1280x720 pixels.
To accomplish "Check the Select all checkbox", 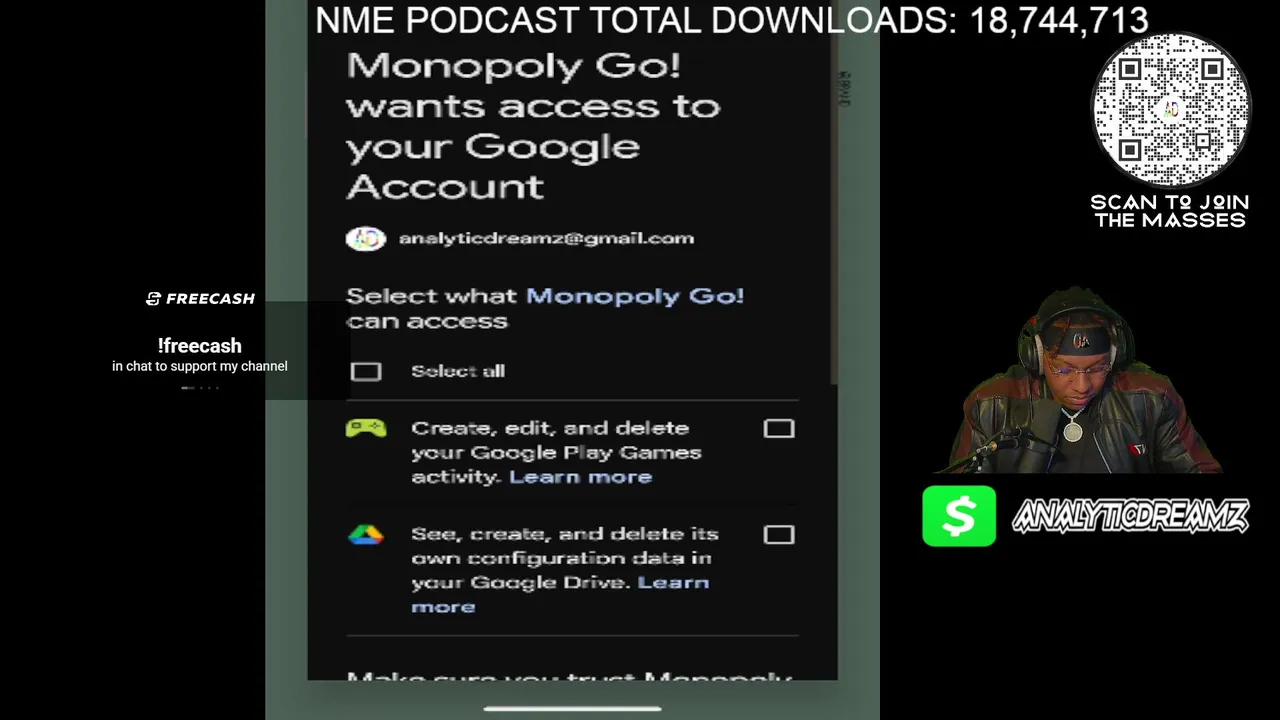I will pyautogui.click(x=366, y=372).
